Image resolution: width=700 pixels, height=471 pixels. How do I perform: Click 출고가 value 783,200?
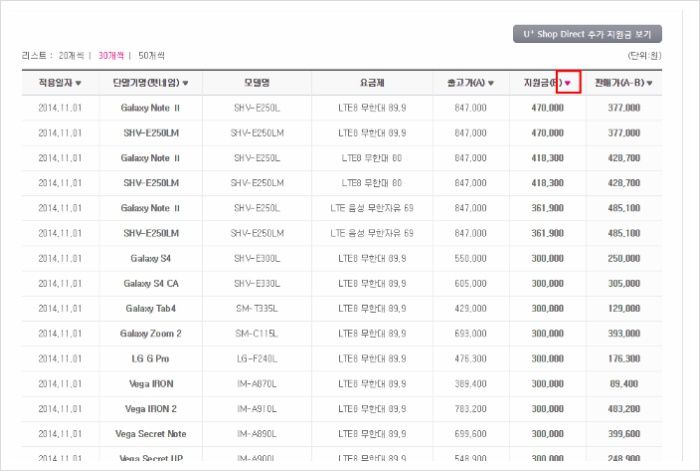click(x=471, y=408)
